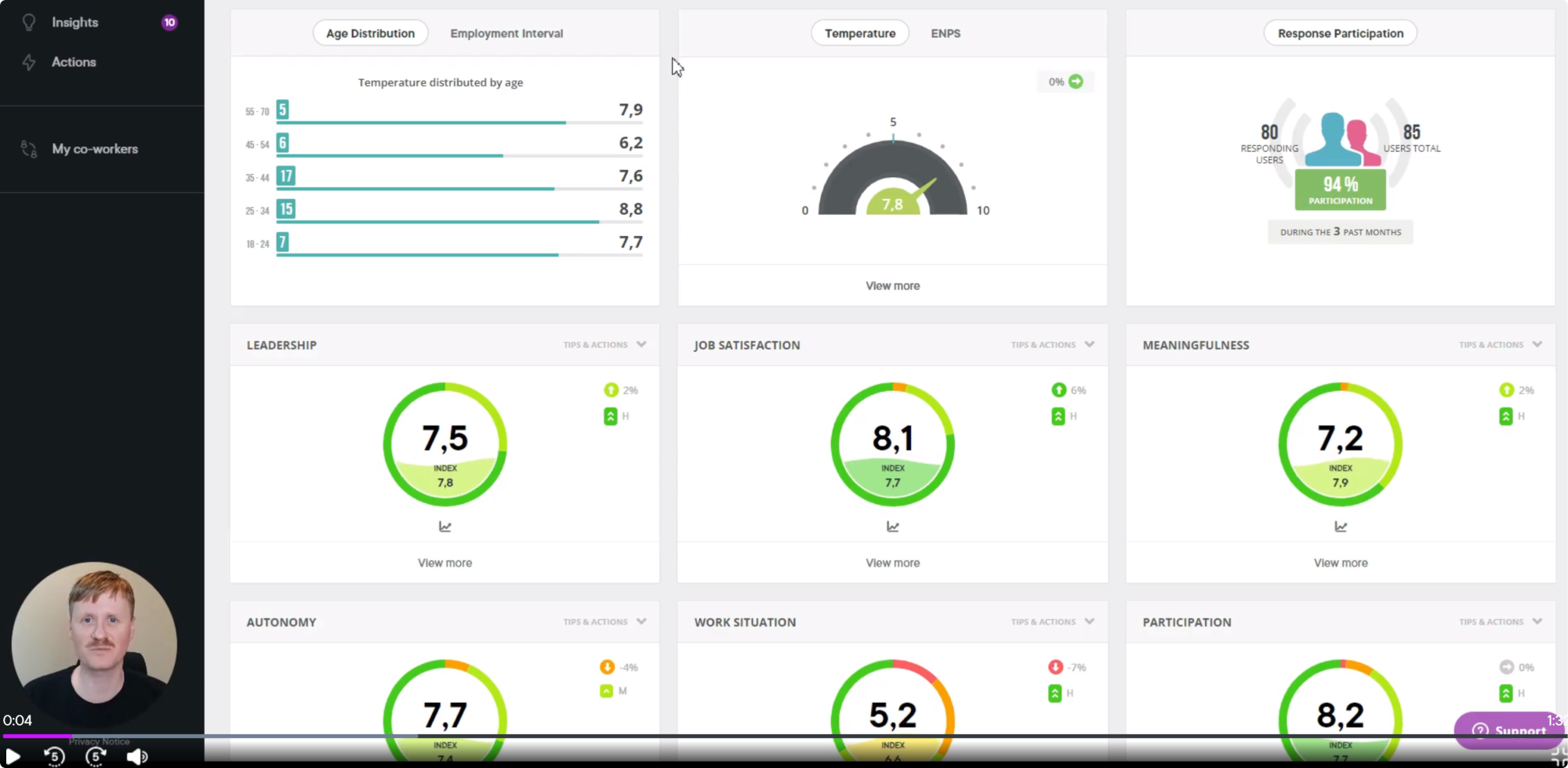Image resolution: width=1568 pixels, height=768 pixels.
Task: Click the purple Insights notification badge 10
Action: click(x=169, y=23)
